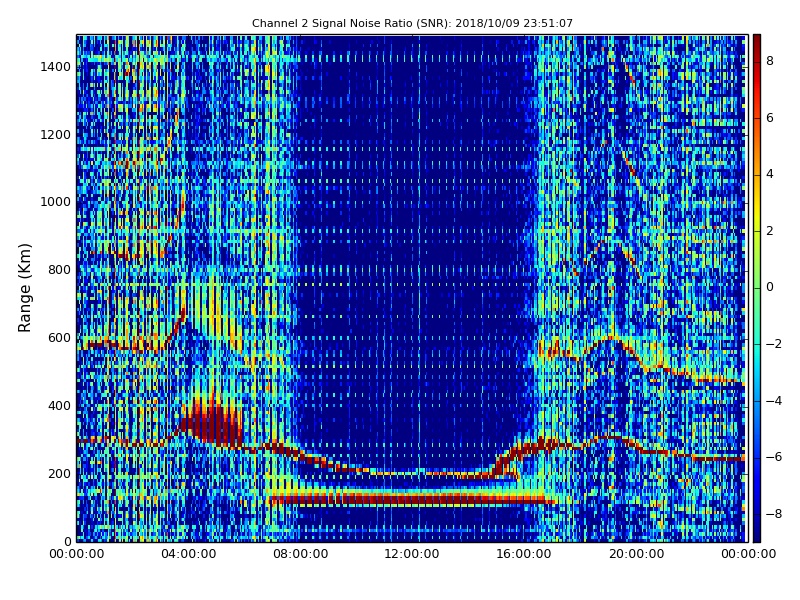Click the colorbar value −6 label

[x=774, y=457]
